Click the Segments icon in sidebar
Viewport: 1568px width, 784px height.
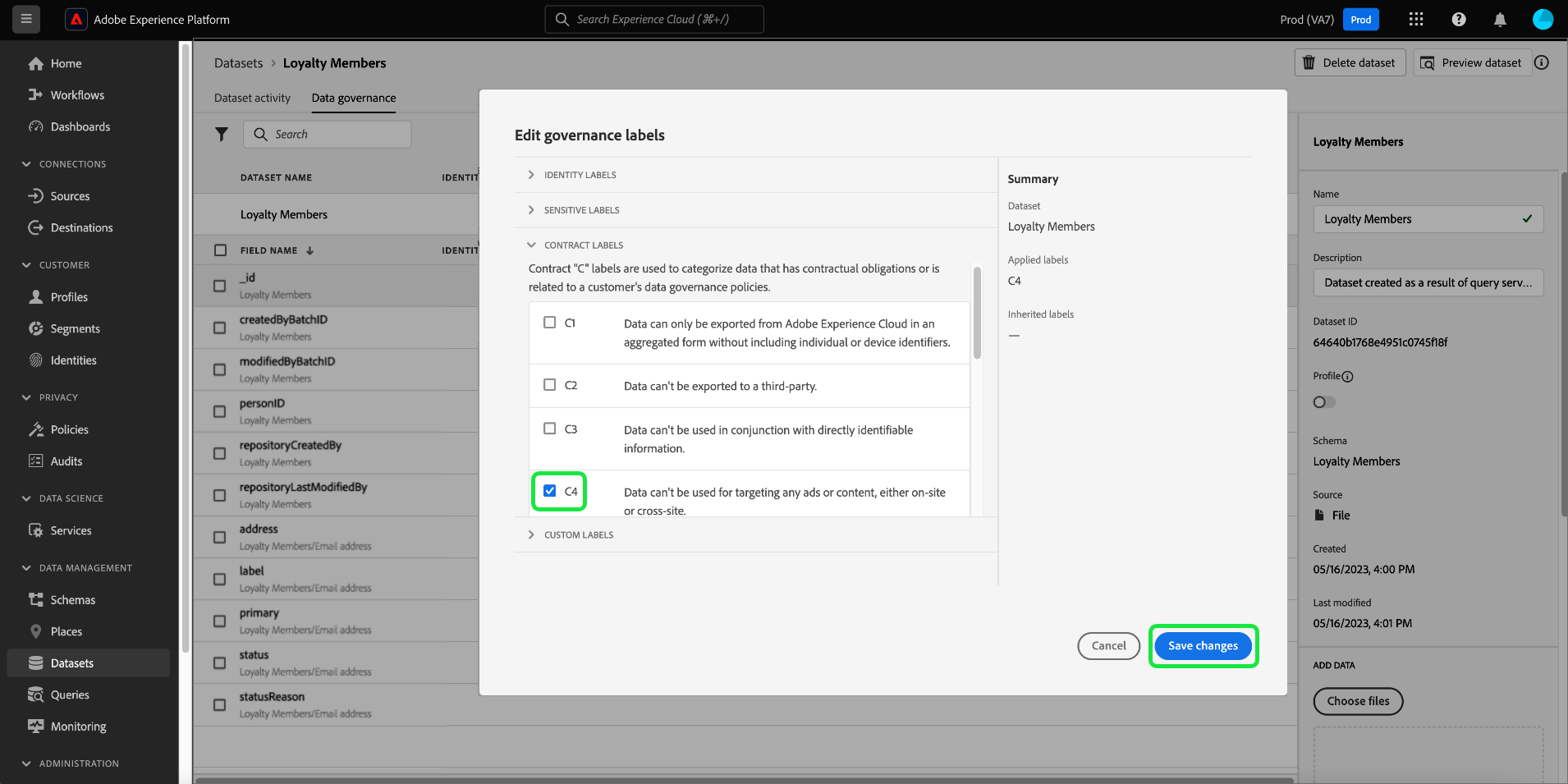point(36,328)
